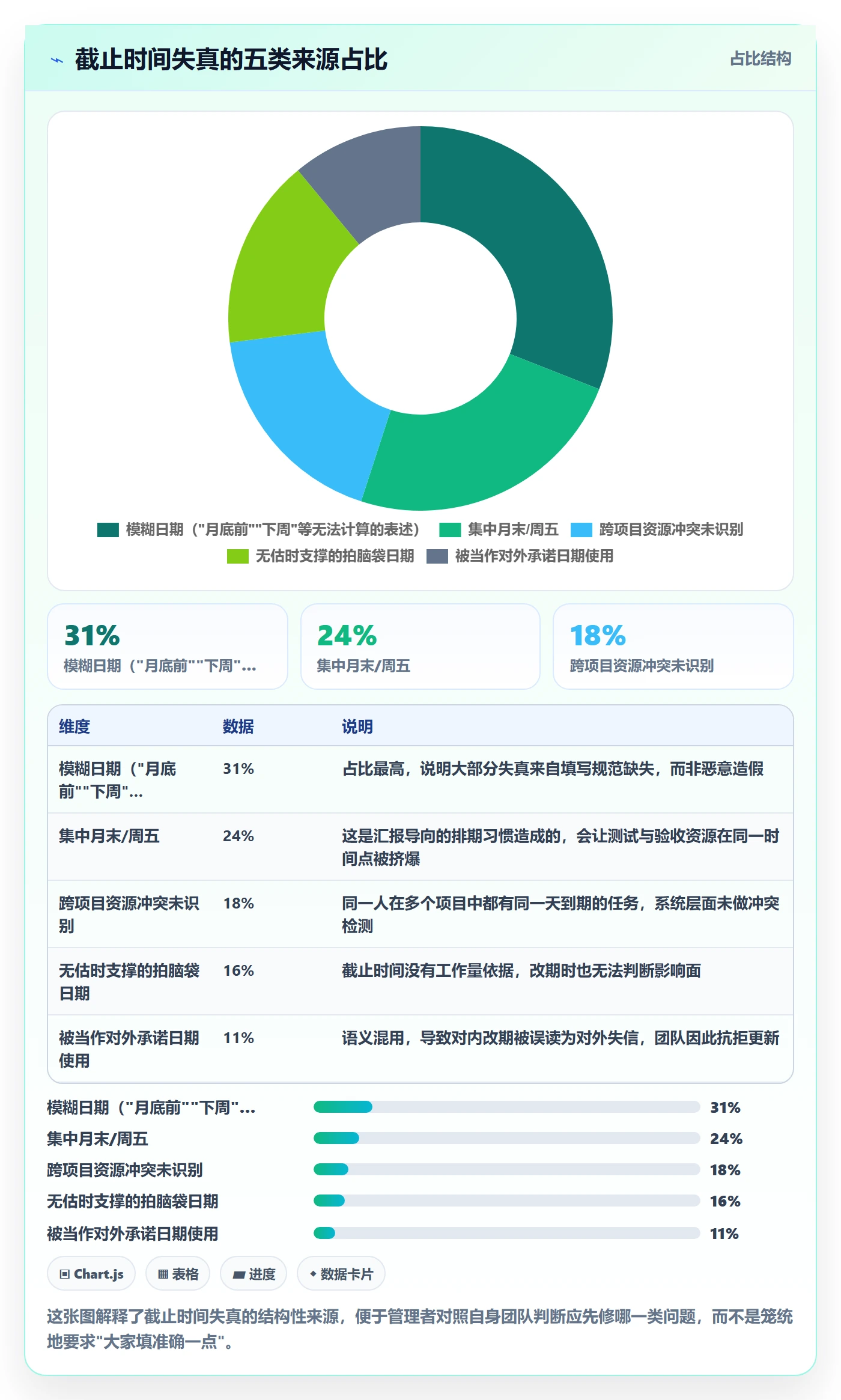Click the 表格 tag chip

(x=178, y=1274)
